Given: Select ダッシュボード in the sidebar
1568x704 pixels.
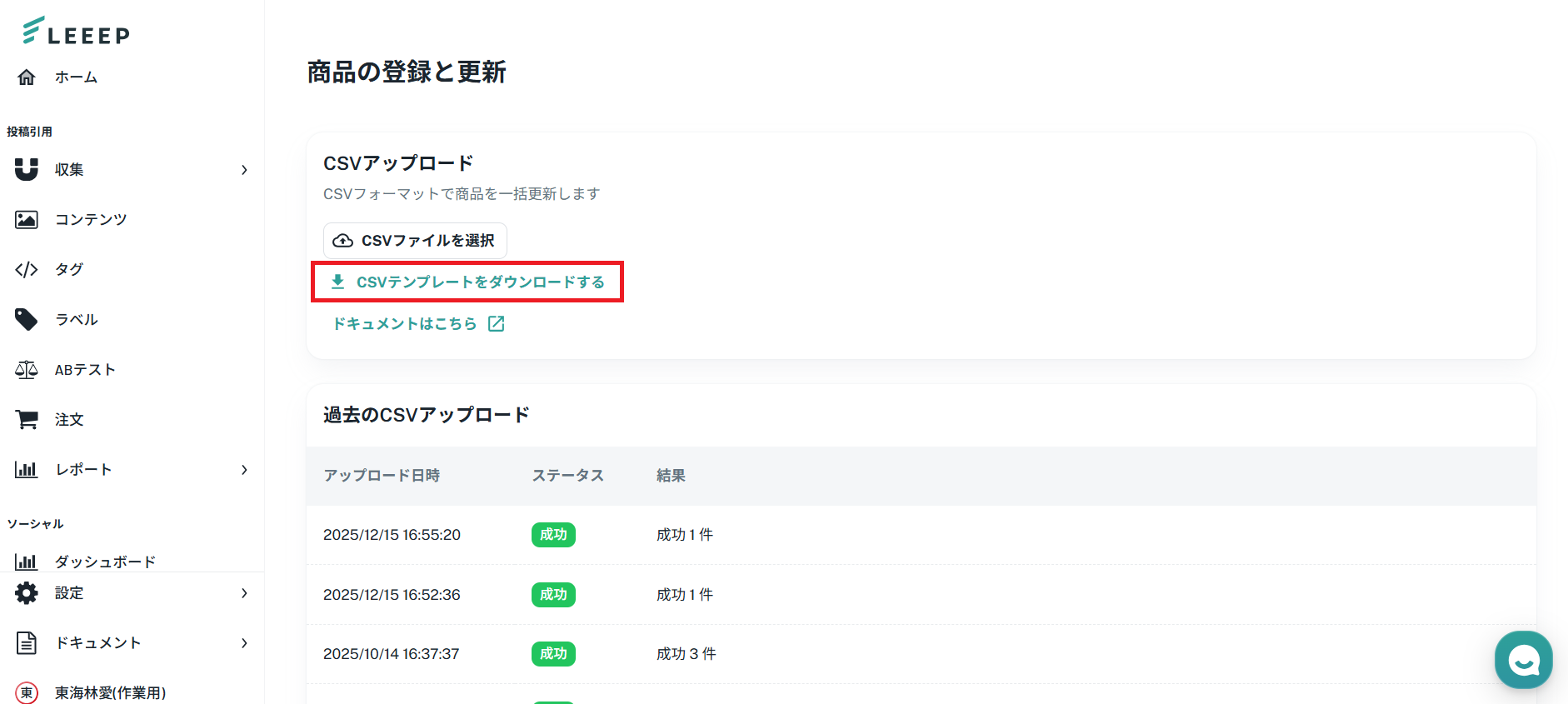Looking at the screenshot, I should click(x=105, y=562).
